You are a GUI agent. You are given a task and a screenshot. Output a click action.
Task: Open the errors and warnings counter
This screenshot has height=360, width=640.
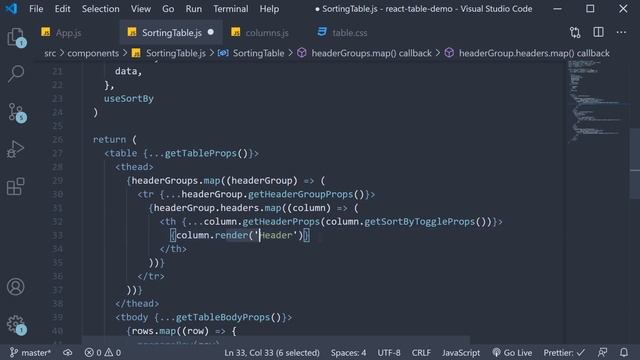(102, 352)
